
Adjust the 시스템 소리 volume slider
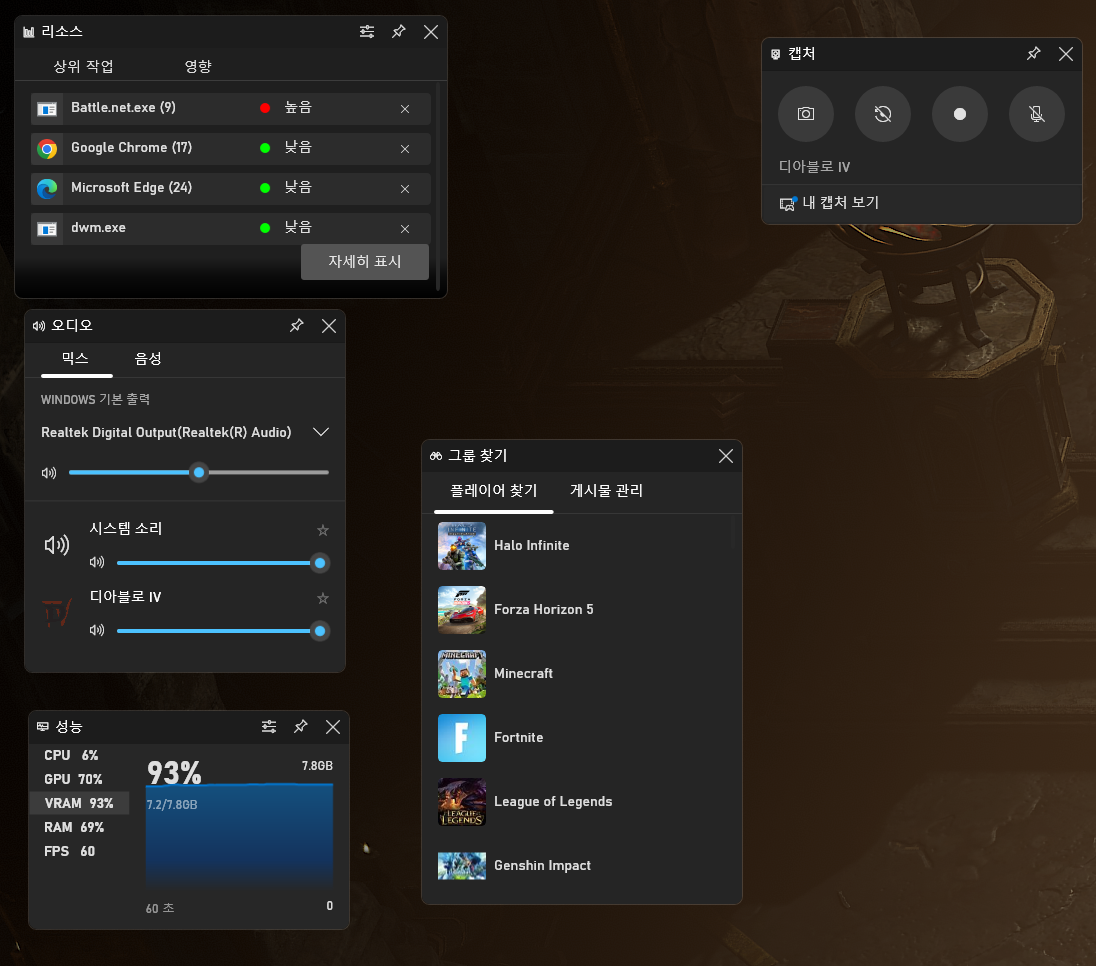222,563
